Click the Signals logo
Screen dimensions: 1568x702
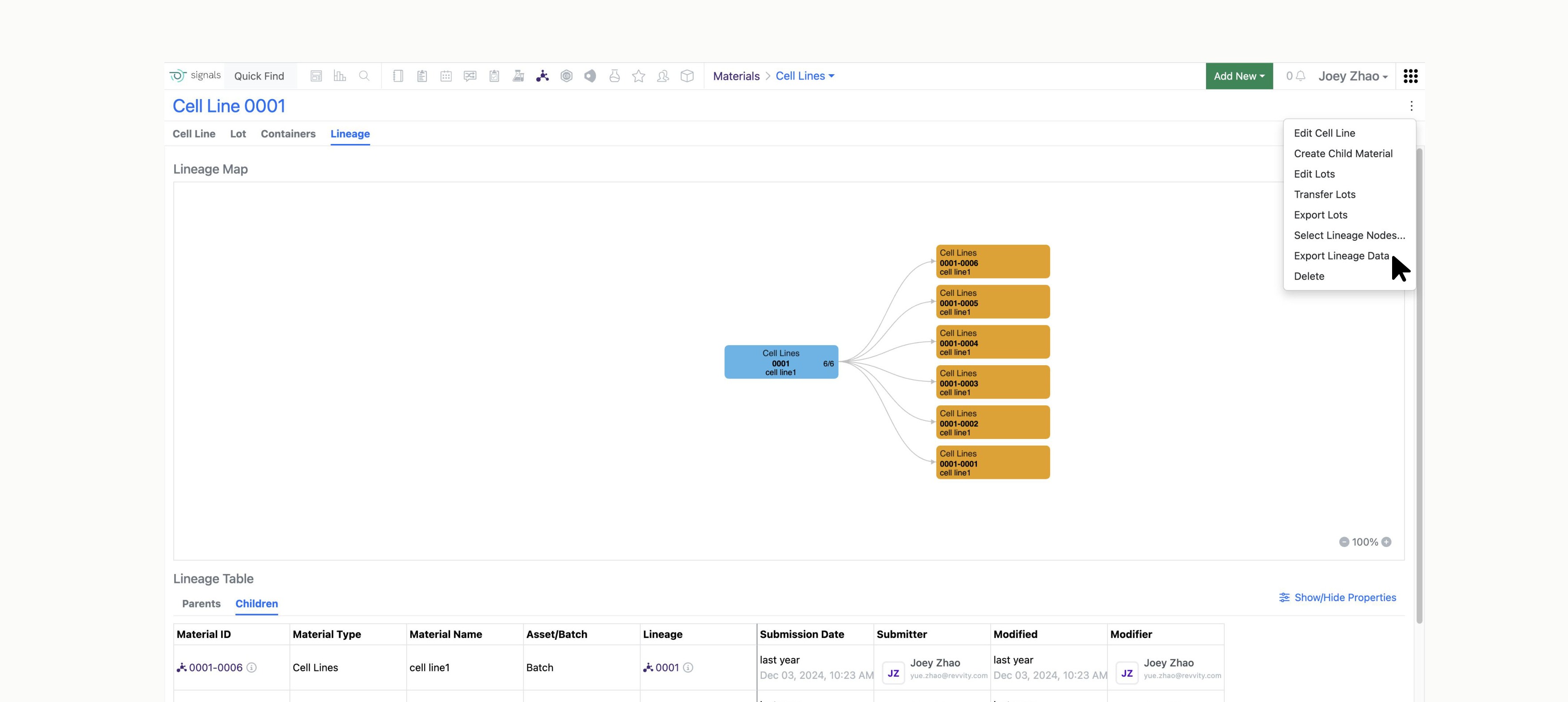click(x=195, y=76)
